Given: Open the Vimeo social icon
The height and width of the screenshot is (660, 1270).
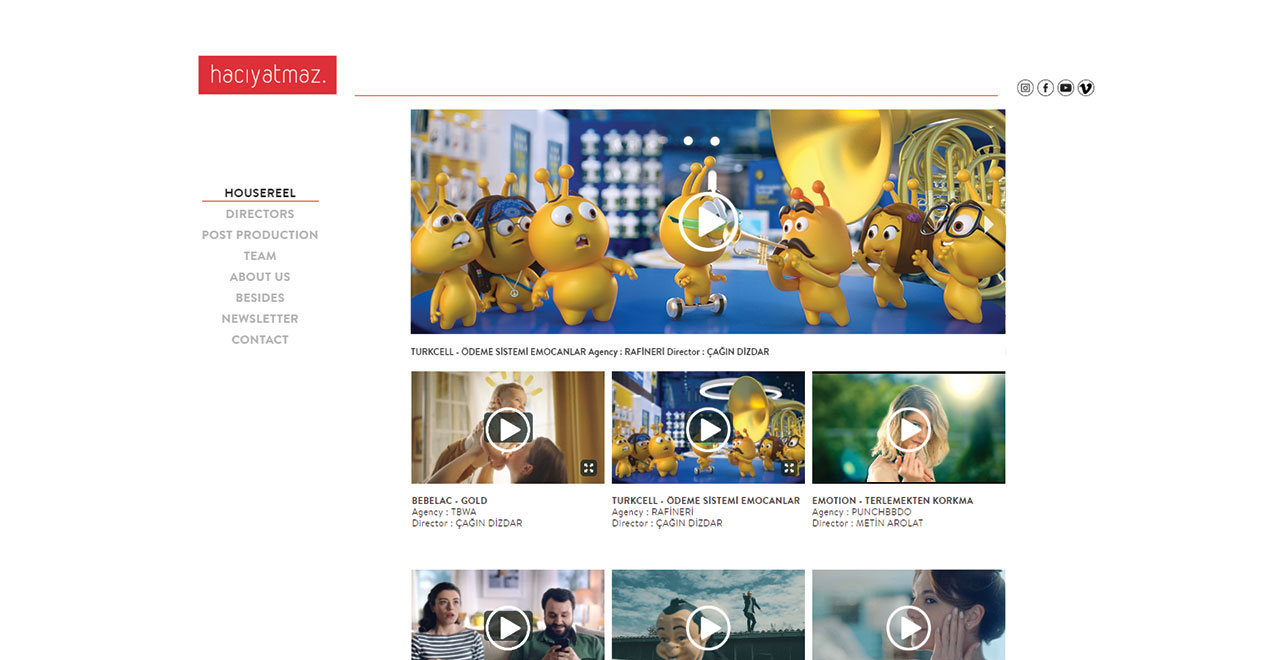Looking at the screenshot, I should tap(1086, 88).
